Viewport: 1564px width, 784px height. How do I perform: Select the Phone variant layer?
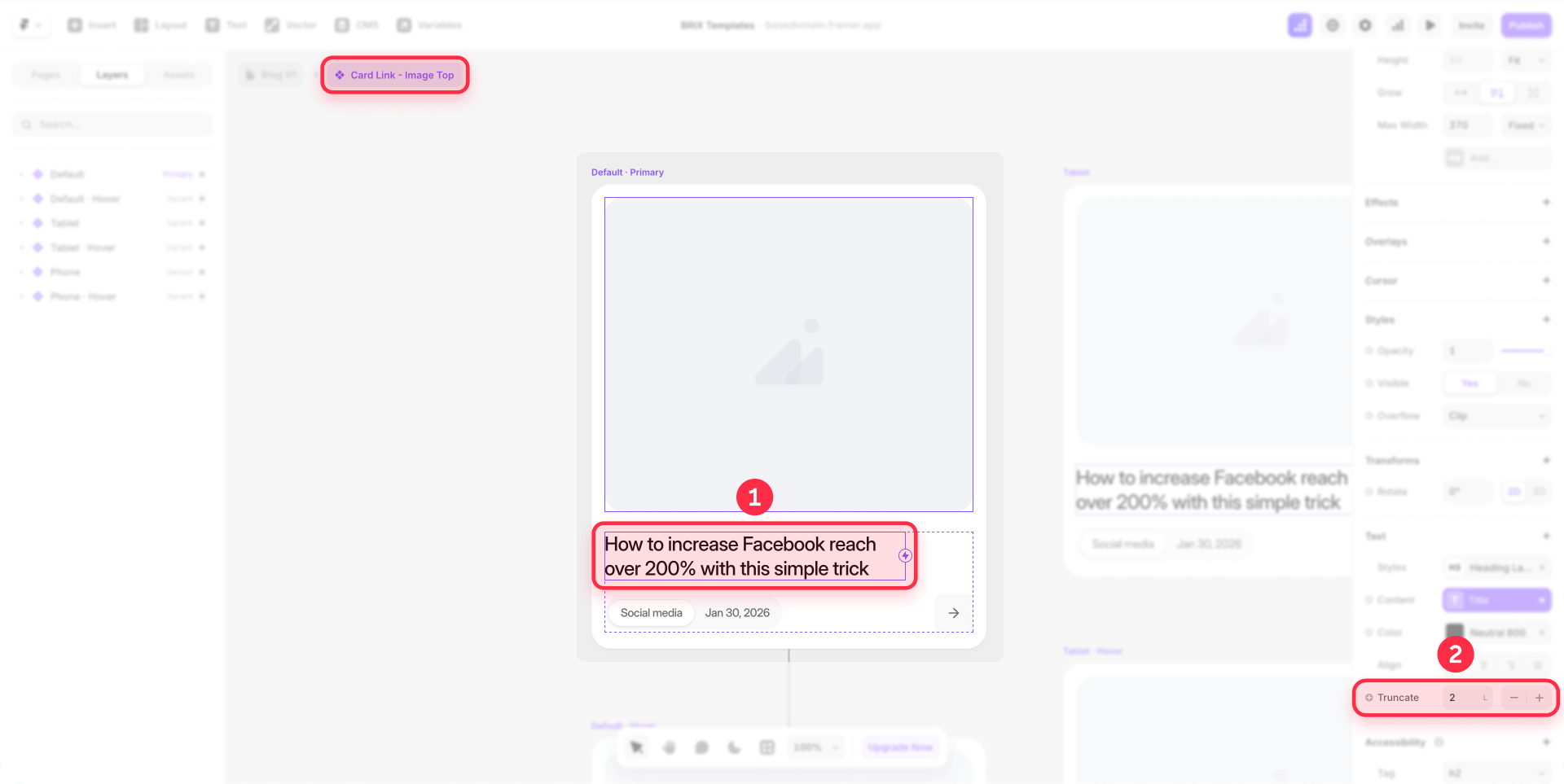112,272
